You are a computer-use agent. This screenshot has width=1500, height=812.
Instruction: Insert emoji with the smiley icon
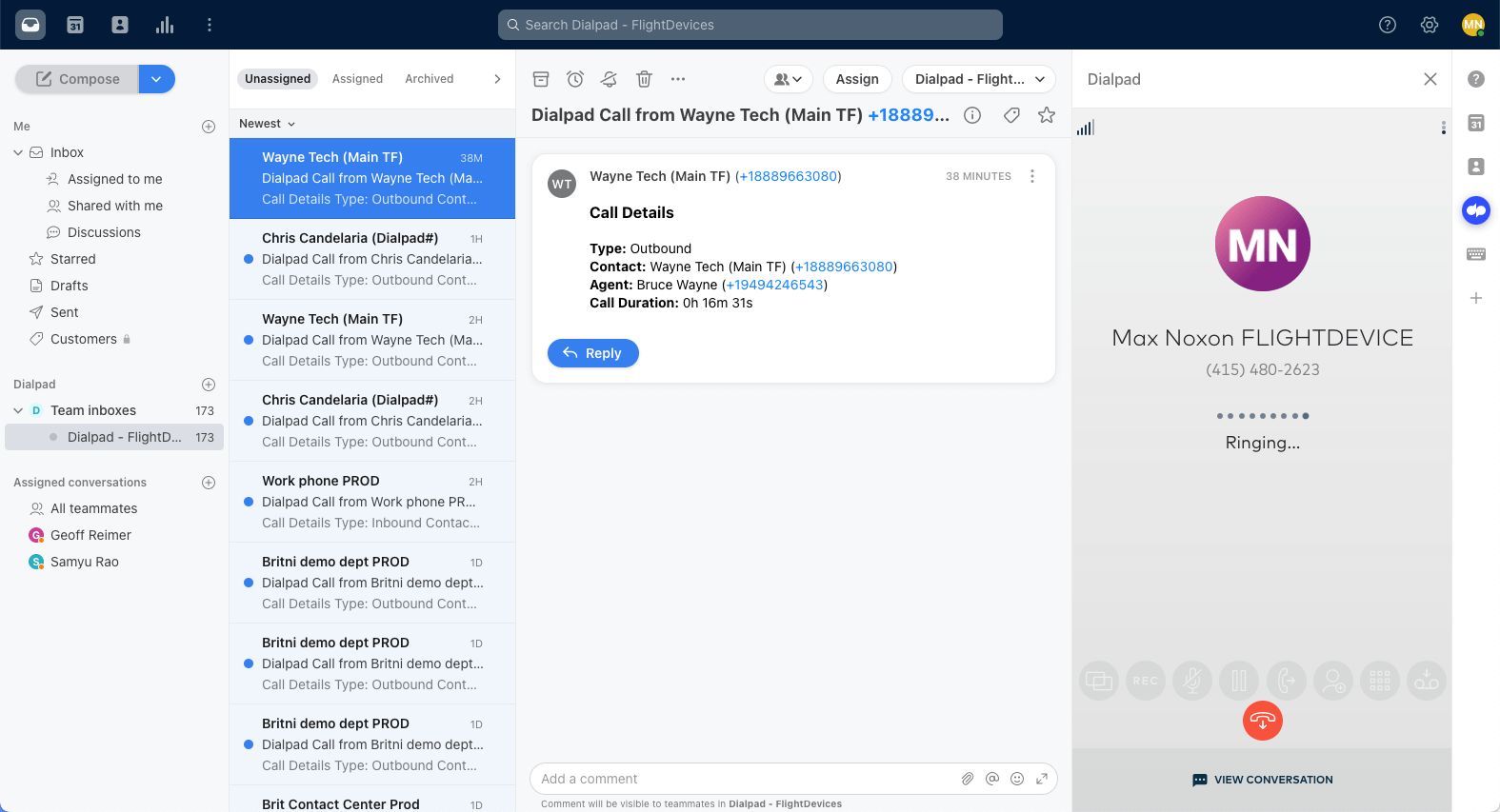click(1017, 779)
